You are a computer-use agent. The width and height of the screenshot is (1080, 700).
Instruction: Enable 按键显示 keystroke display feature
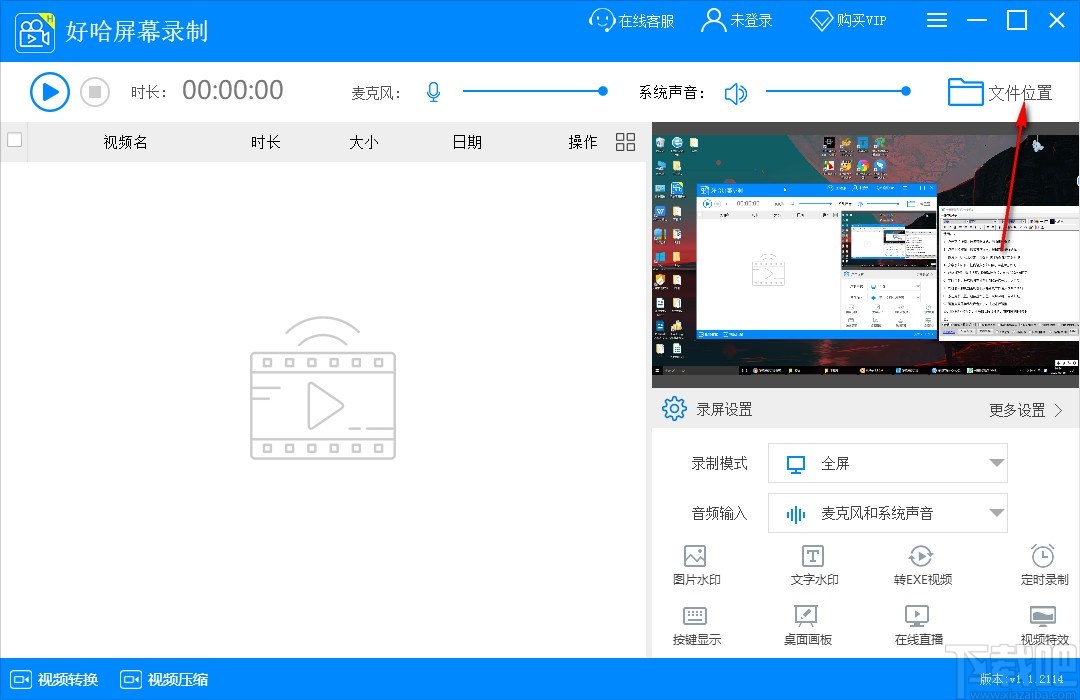point(695,625)
